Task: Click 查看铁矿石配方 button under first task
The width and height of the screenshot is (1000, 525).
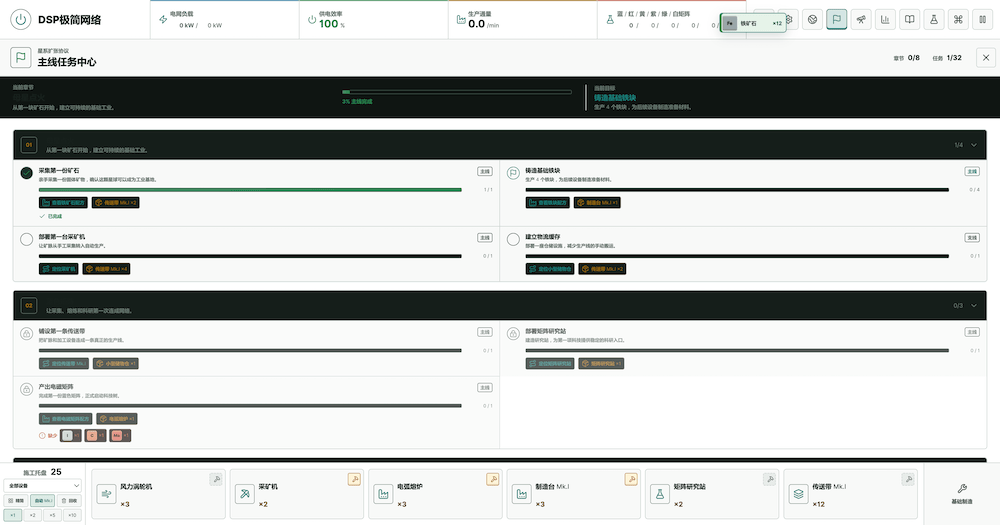Action: pyautogui.click(x=63, y=202)
